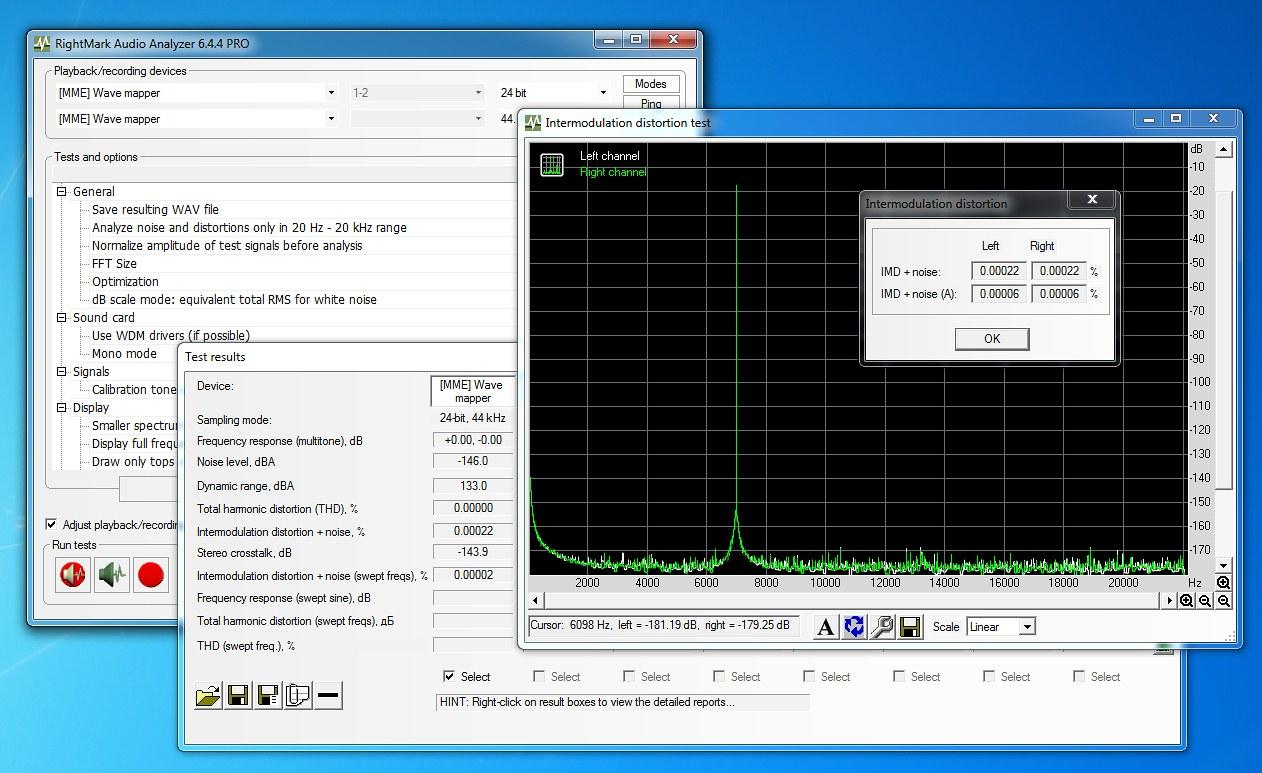Viewport: 1262px width, 773px height.
Task: Check the second Select column box
Action: (x=538, y=676)
